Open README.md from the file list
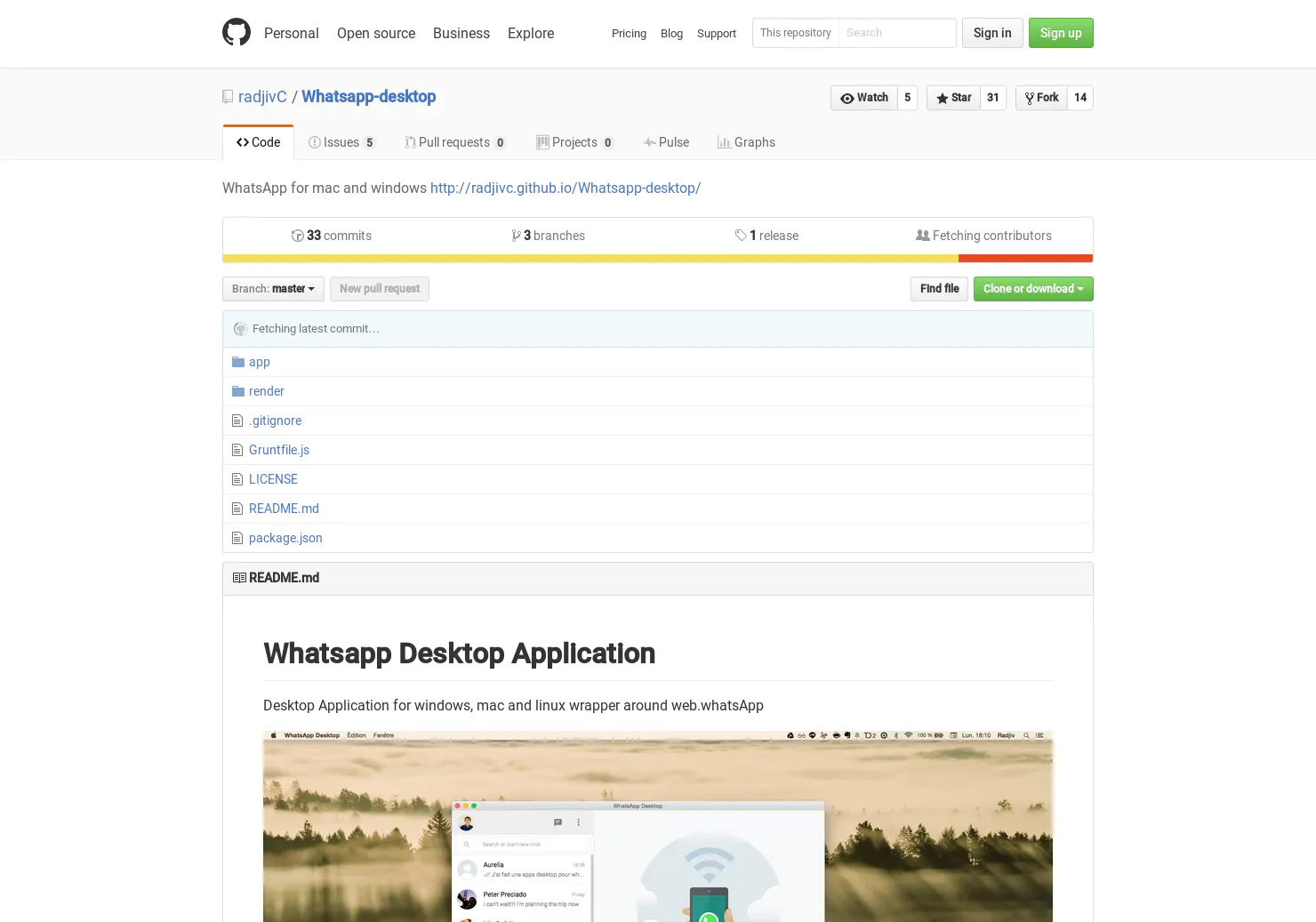1316x922 pixels. (x=284, y=509)
